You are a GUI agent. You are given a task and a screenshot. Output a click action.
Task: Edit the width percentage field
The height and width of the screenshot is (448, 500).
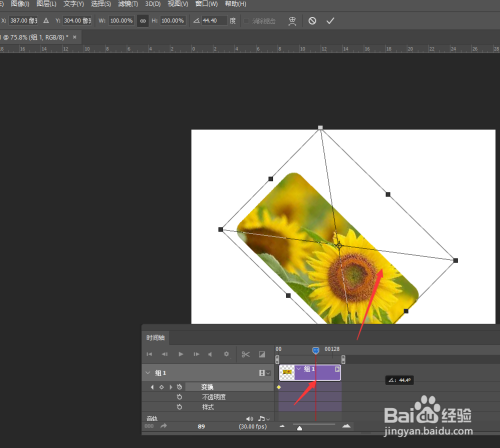(121, 21)
